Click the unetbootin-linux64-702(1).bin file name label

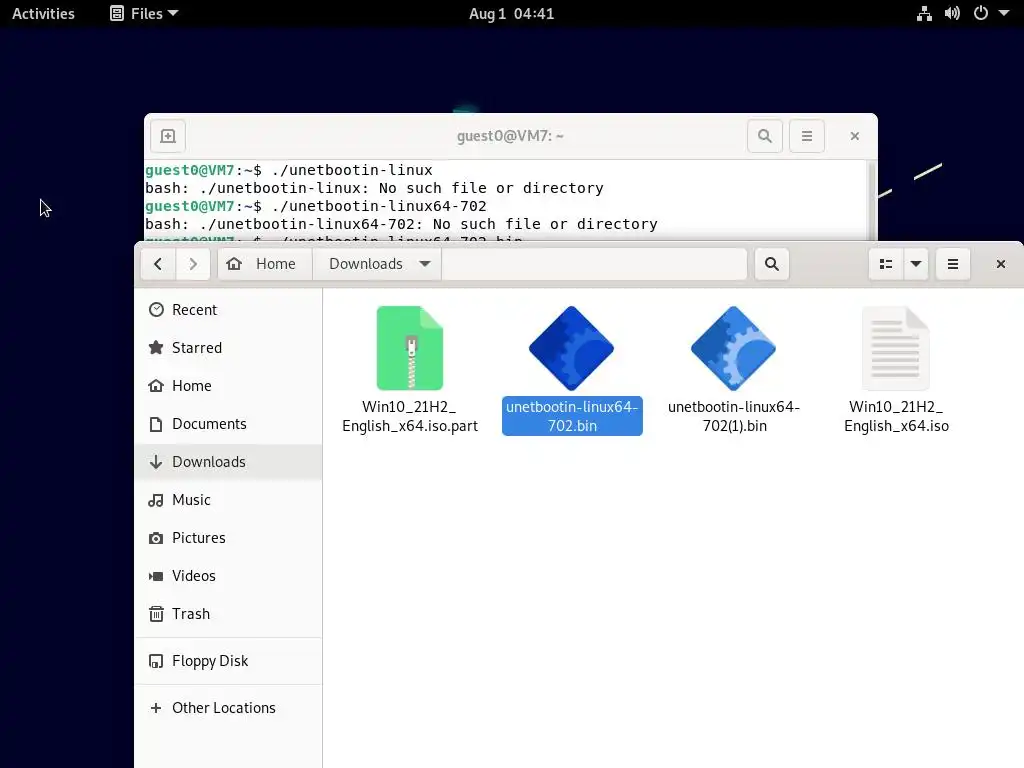pyautogui.click(x=734, y=416)
